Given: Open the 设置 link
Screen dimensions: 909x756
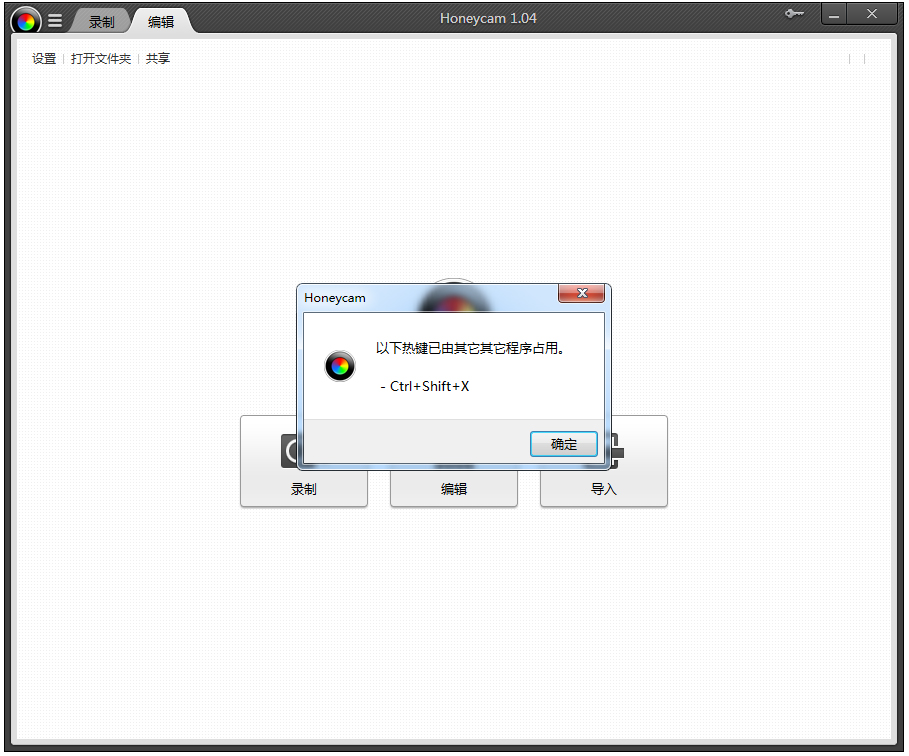Looking at the screenshot, I should pyautogui.click(x=44, y=59).
